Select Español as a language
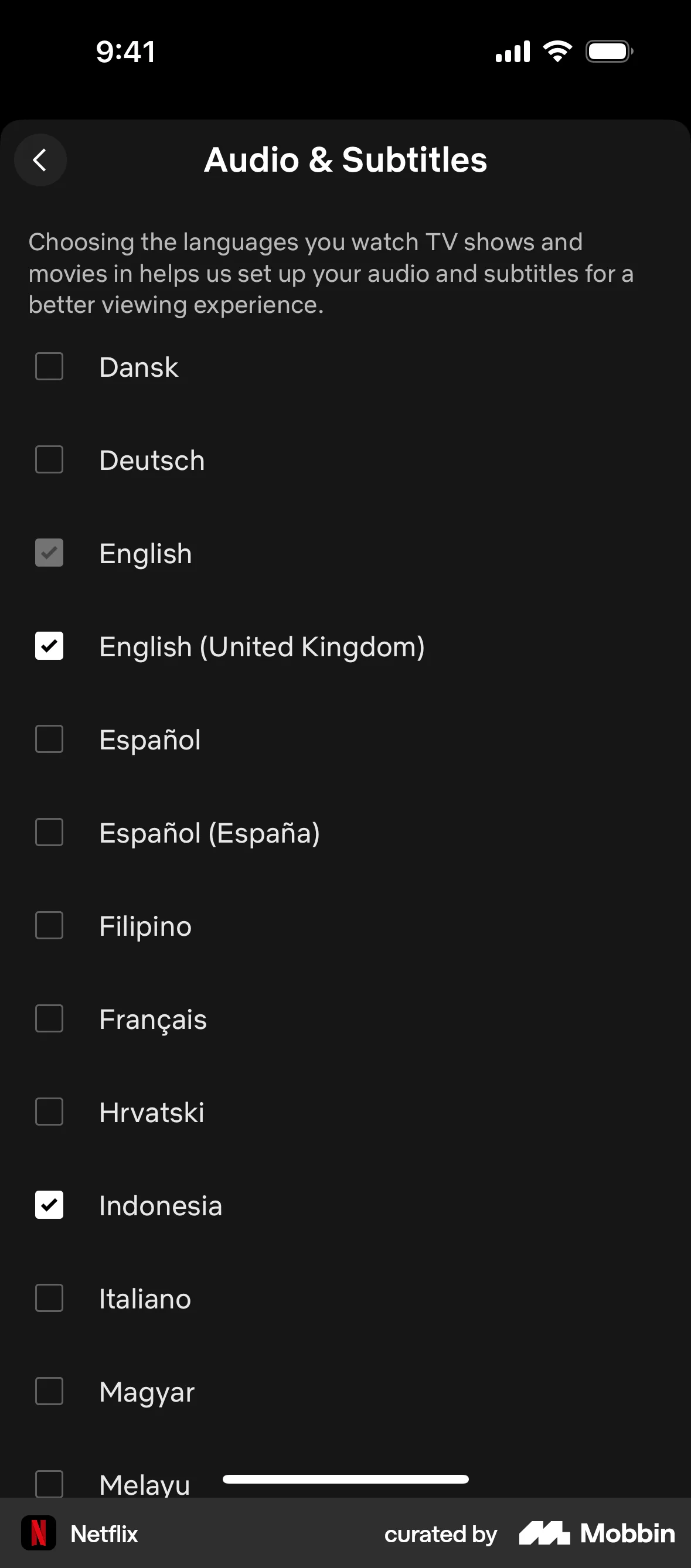Screen dimensions: 691x1568 pyautogui.click(x=49, y=739)
